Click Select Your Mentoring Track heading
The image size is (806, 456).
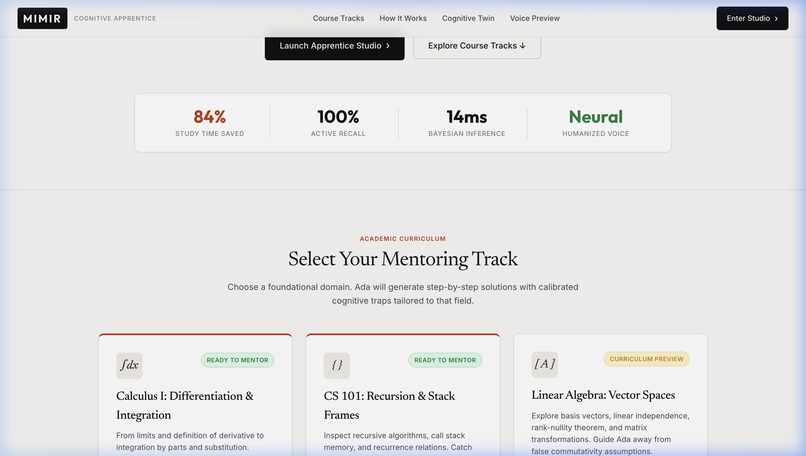click(403, 259)
